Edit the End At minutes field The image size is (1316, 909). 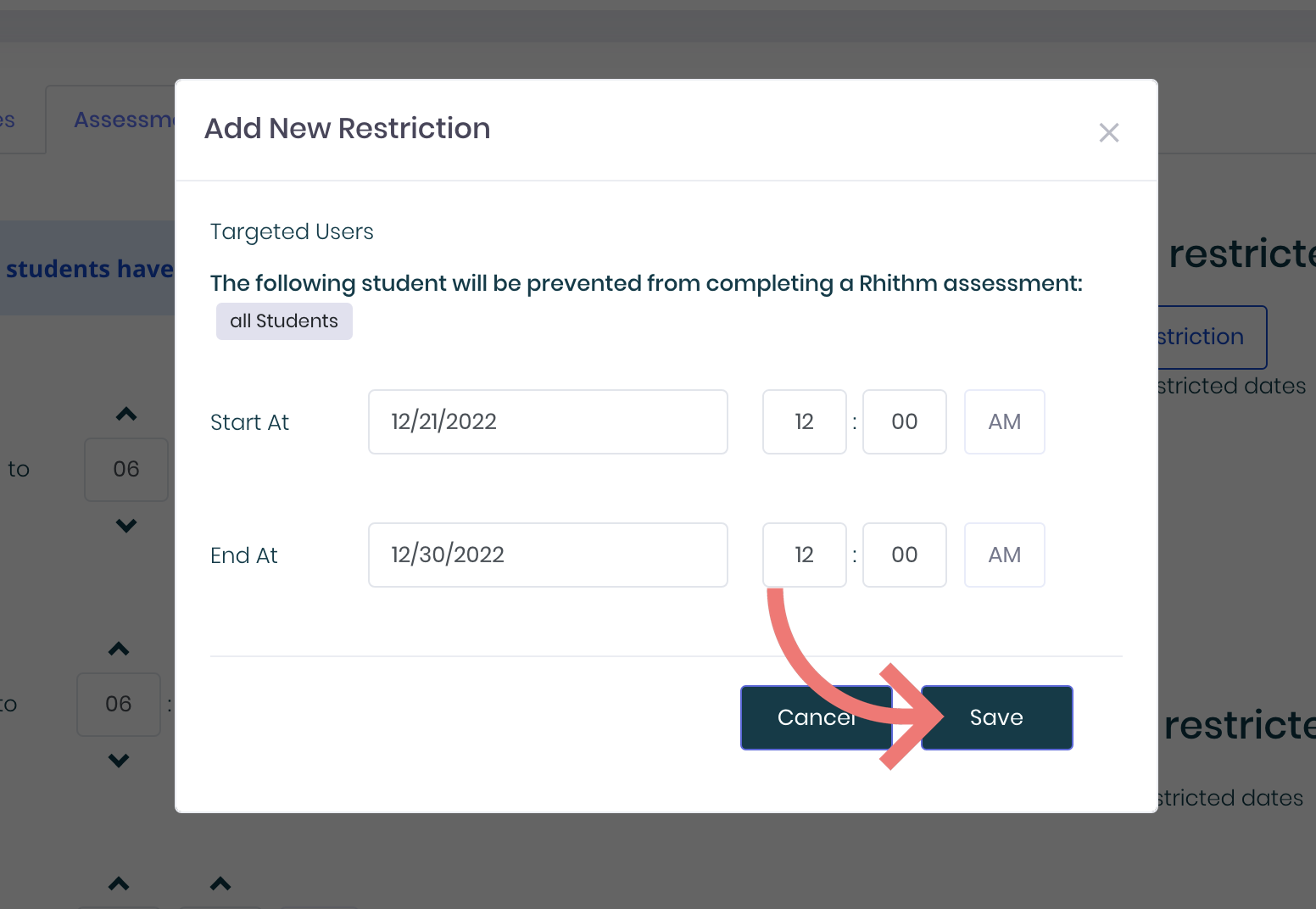tap(904, 555)
